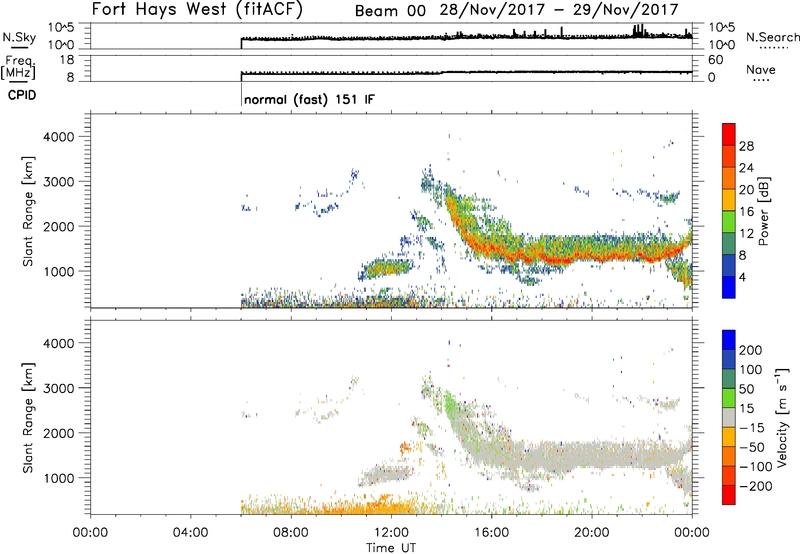Pick the gray segment of Velocity colorbar
Image resolution: width=800 pixels, height=554 pixels.
point(729,417)
